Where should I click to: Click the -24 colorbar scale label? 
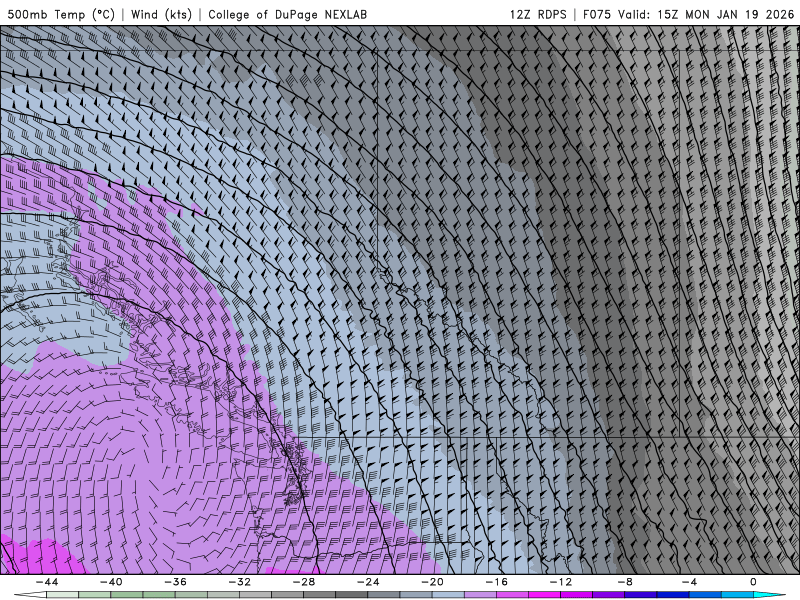pyautogui.click(x=368, y=582)
